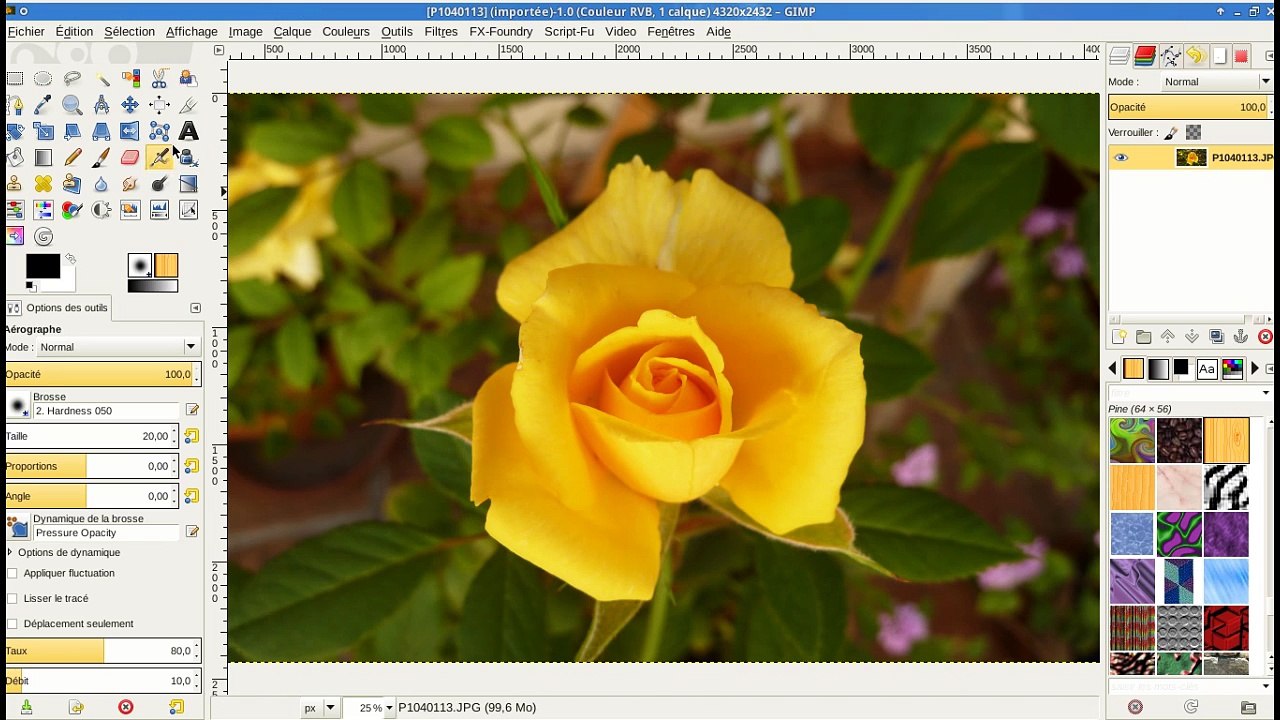The height and width of the screenshot is (720, 1280).
Task: Show next tabs in patterns dock
Action: 1255,369
